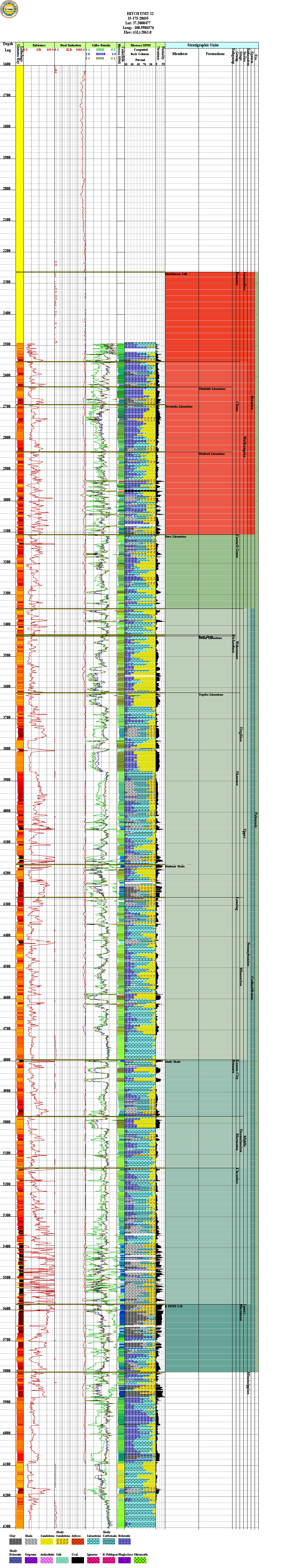Click the Heebner Shale member label
The width and height of the screenshot is (305, 1568).
coord(175,866)
